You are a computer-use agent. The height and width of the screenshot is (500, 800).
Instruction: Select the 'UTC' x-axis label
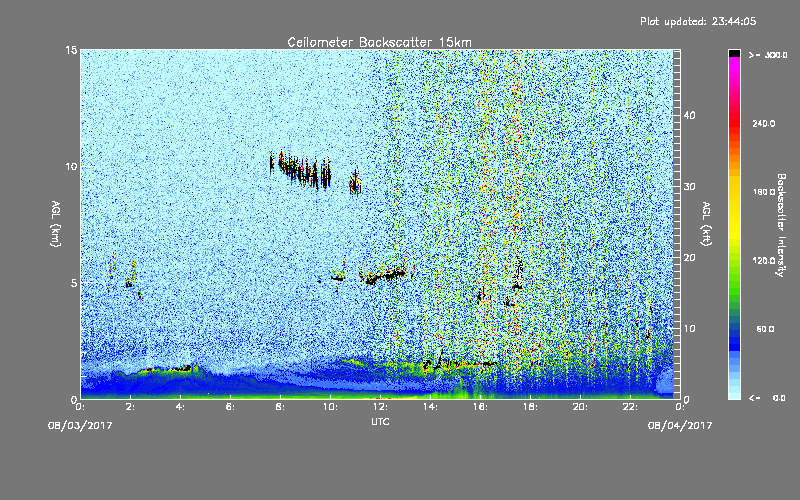[x=380, y=421]
